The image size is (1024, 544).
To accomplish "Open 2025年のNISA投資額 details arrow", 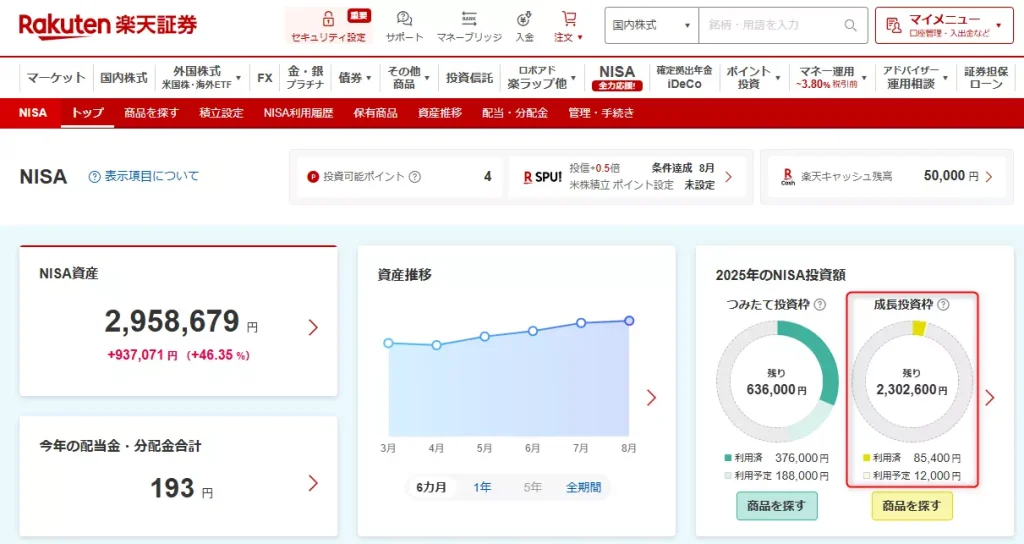I will click(x=990, y=398).
